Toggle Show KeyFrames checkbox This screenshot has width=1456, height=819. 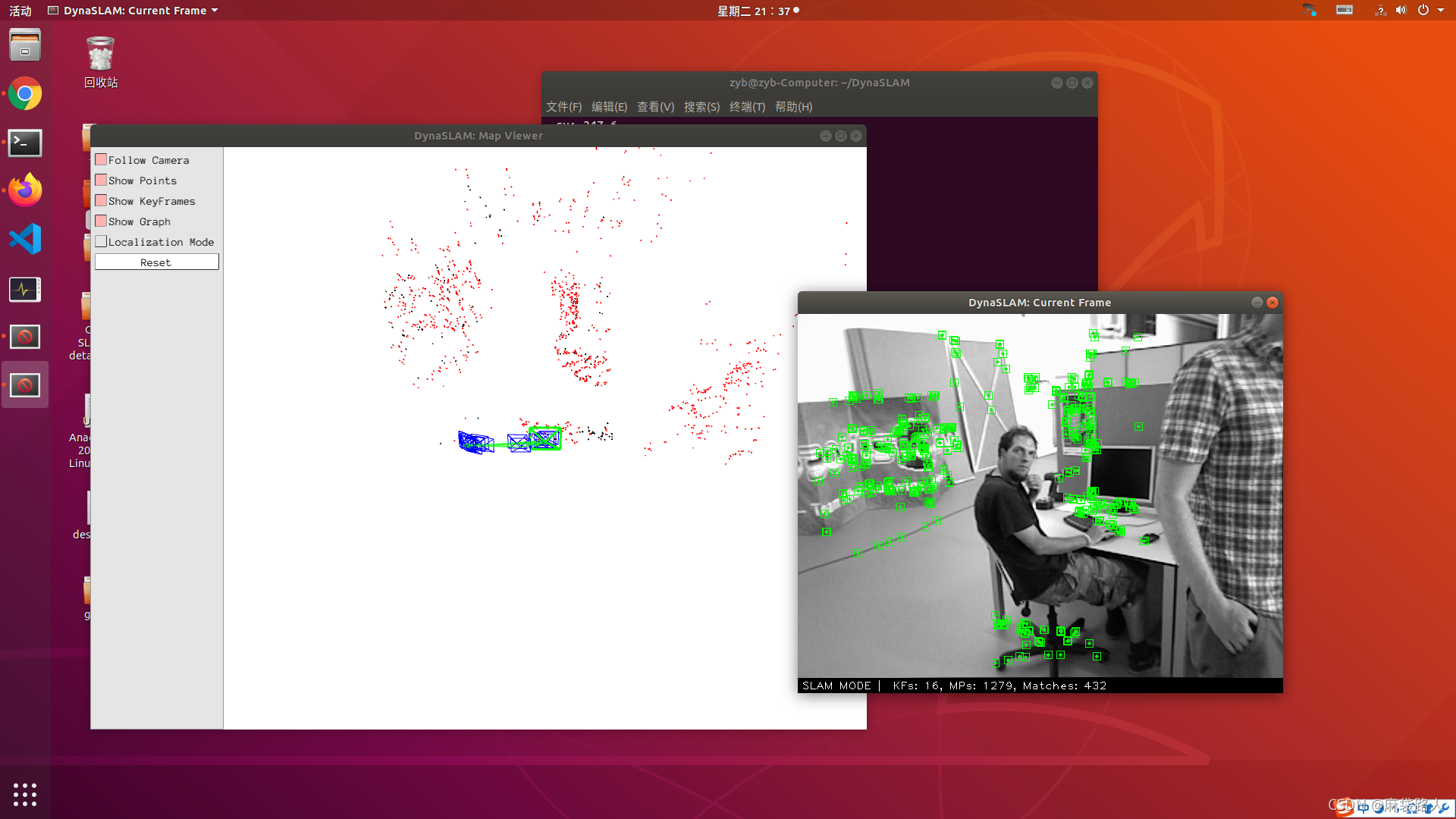(101, 201)
